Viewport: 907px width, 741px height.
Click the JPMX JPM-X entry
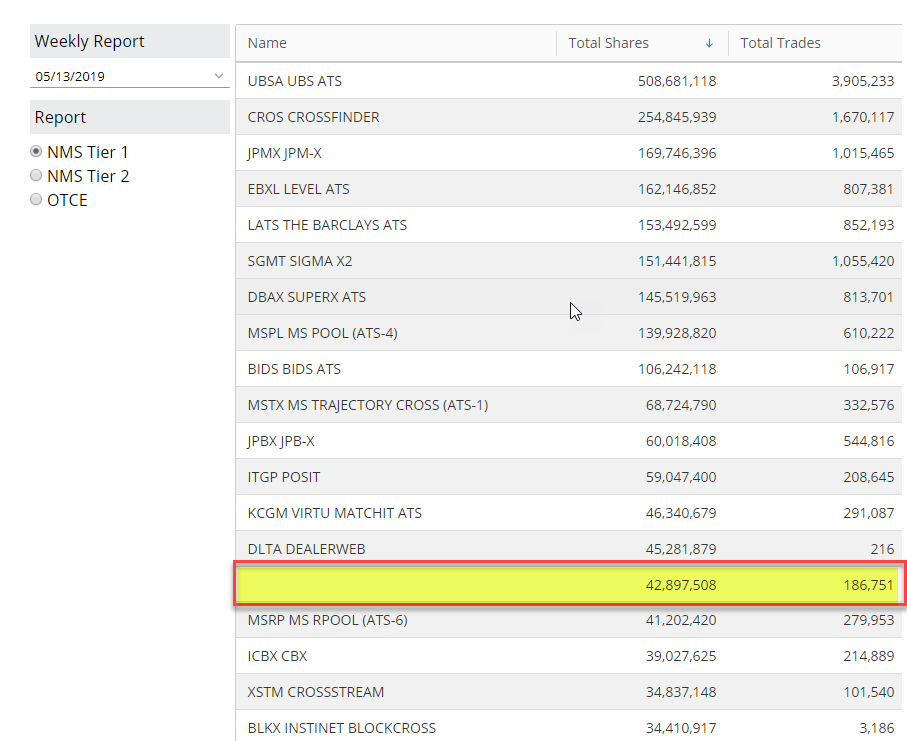284,153
